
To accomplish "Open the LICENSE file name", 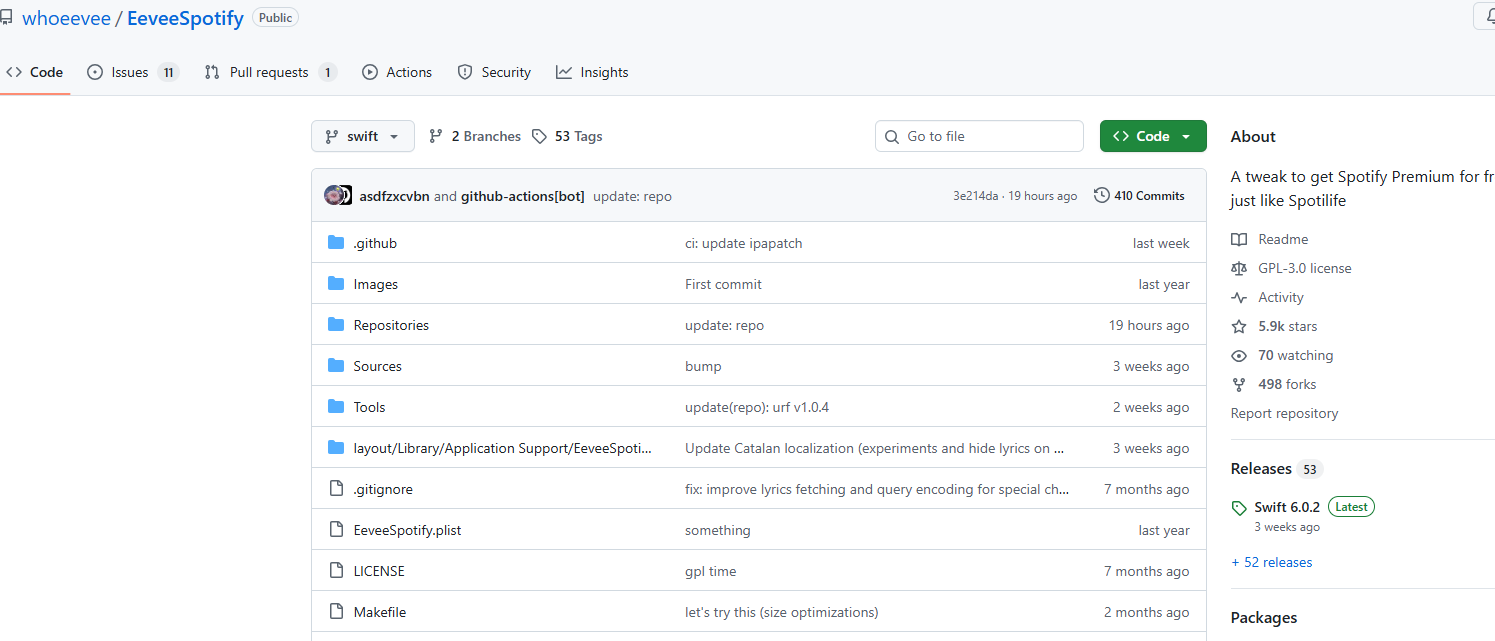I will (379, 571).
